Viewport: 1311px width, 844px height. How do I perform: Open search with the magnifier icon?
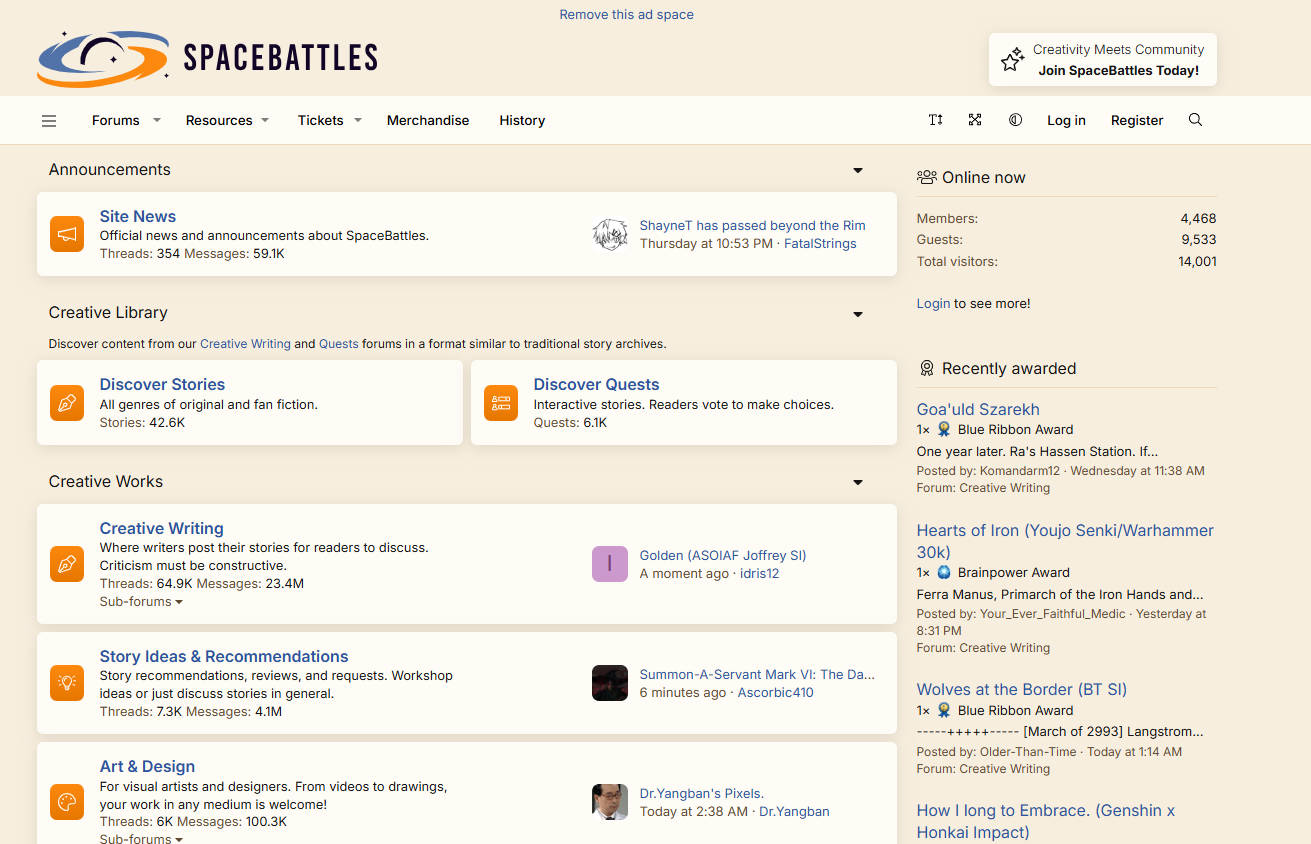(x=1195, y=120)
